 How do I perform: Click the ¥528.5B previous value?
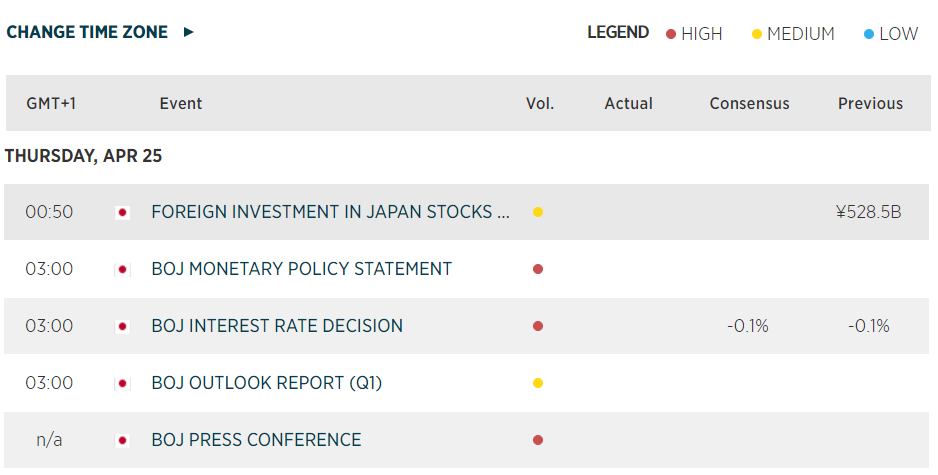pyautogui.click(x=869, y=212)
